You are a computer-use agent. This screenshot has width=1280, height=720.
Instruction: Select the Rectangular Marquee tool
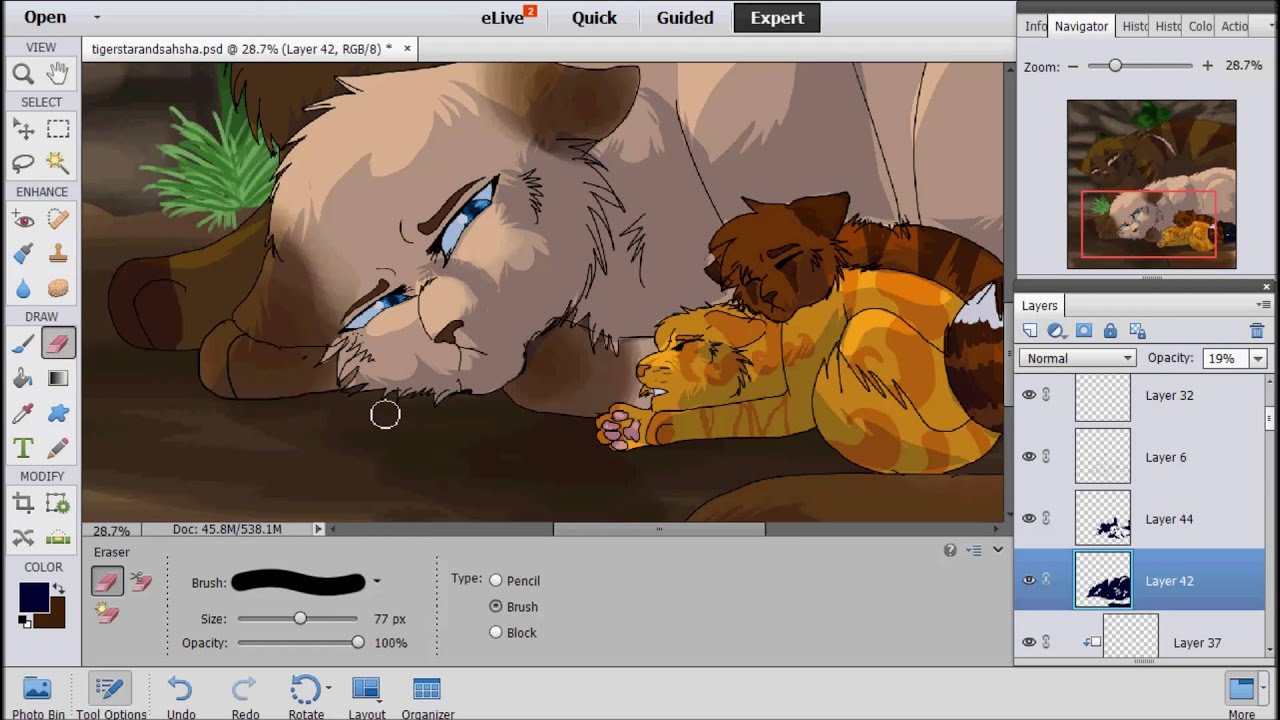click(x=58, y=129)
